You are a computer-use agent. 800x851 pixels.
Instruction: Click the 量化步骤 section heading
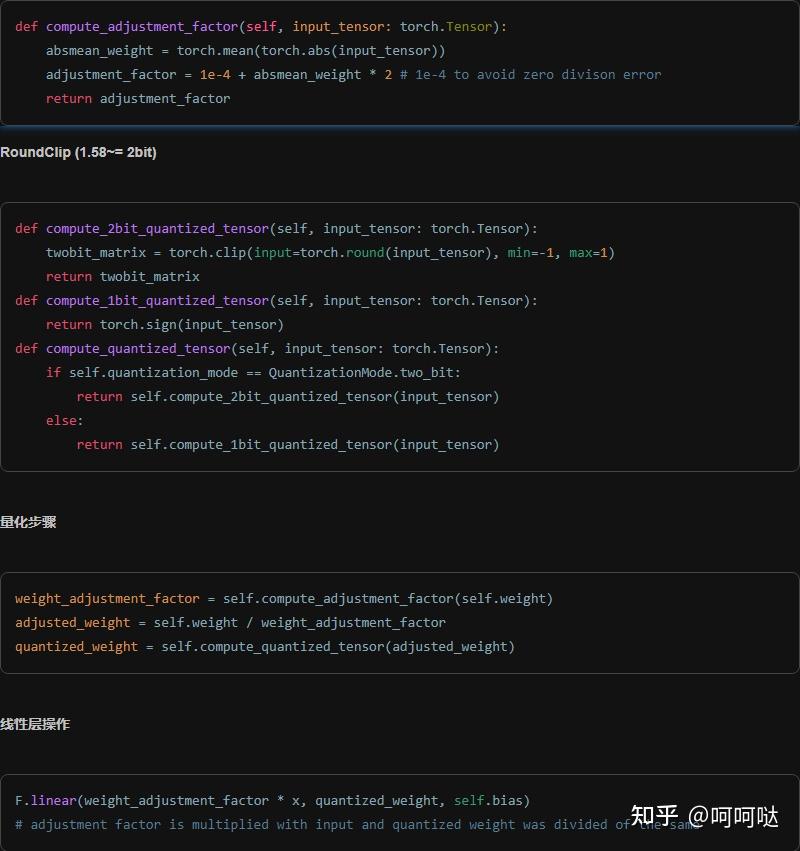pyautogui.click(x=30, y=522)
